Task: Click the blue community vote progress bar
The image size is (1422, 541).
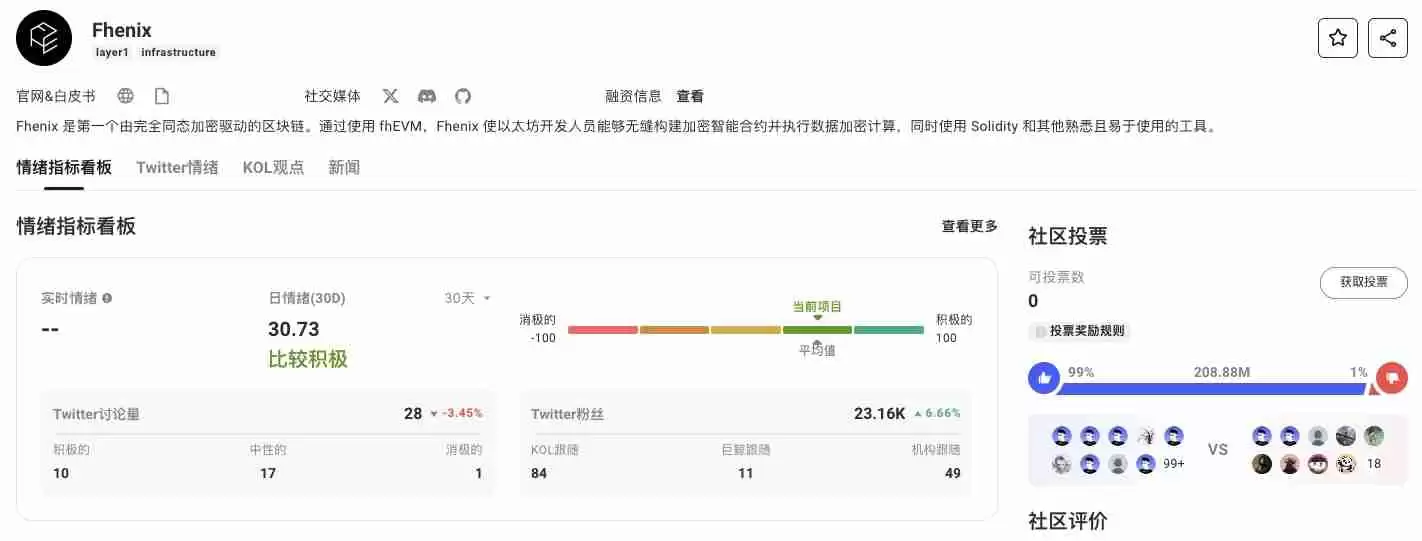Action: coord(1212,388)
